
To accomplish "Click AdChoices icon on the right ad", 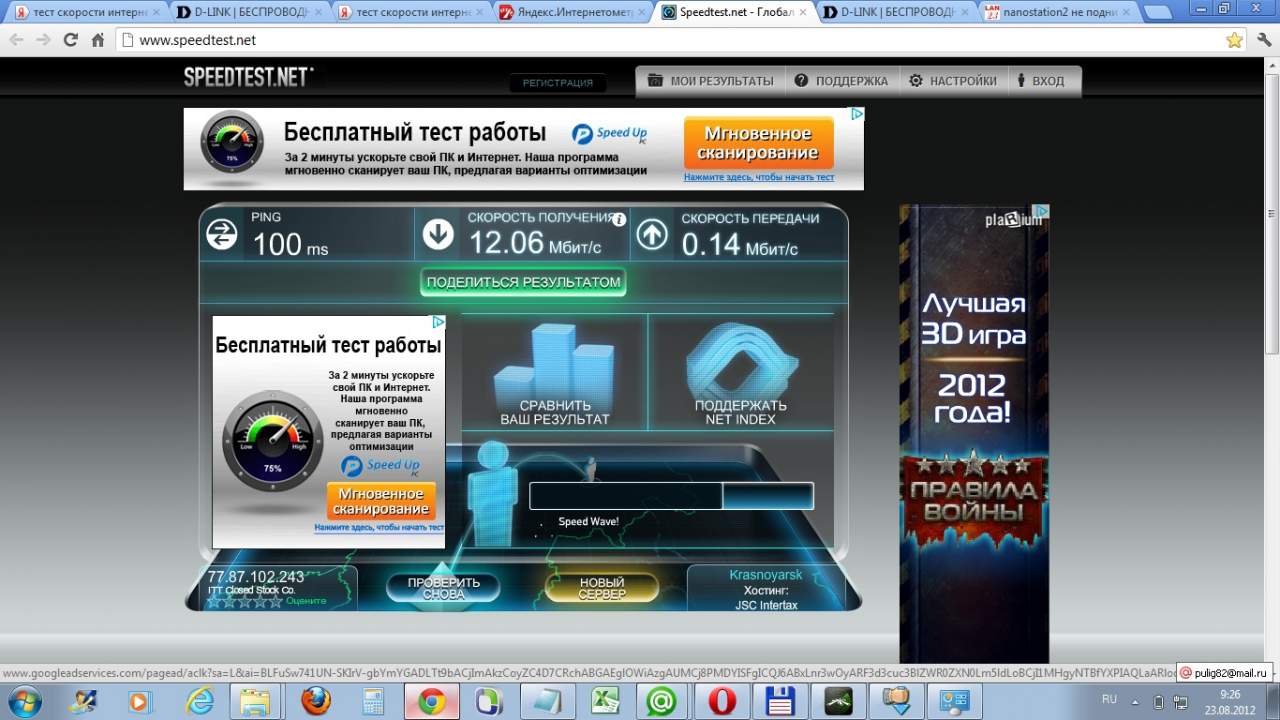I will click(1041, 212).
